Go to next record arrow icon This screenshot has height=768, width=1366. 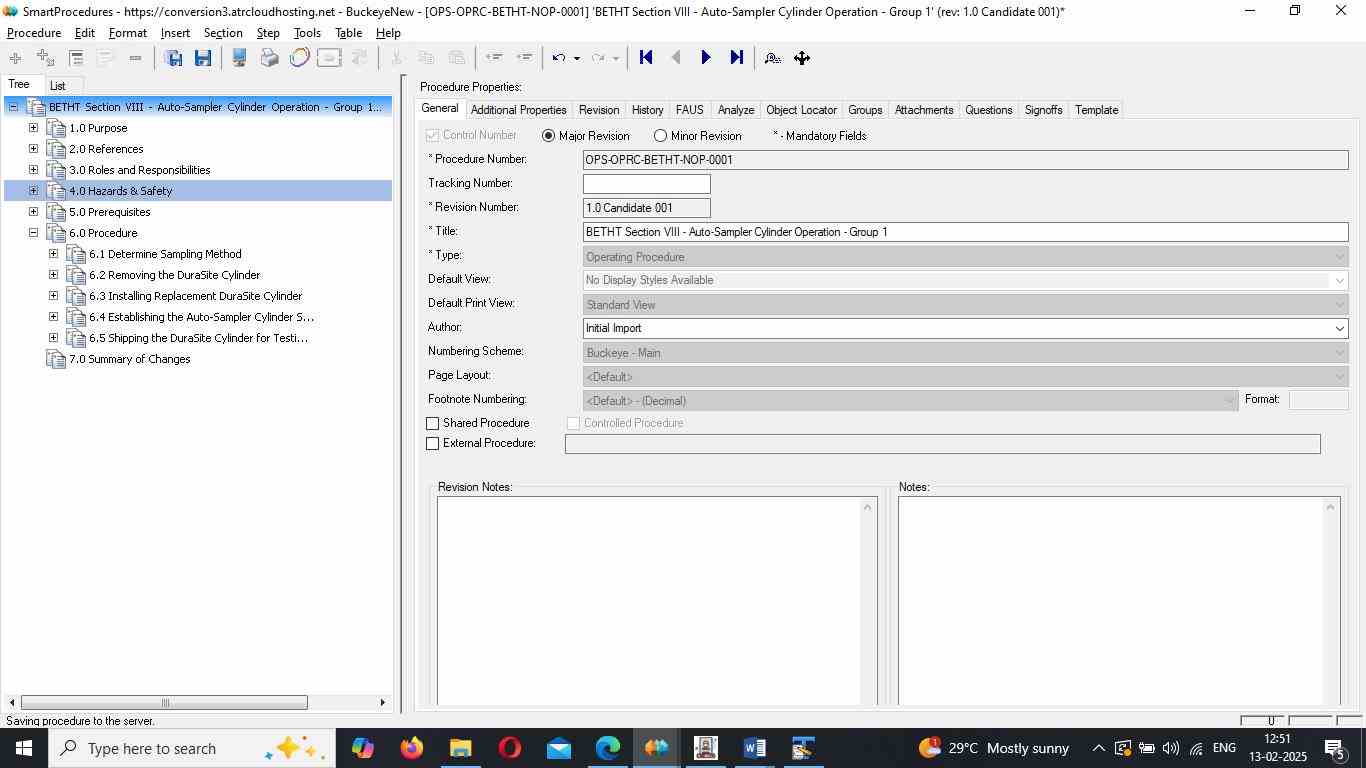click(706, 58)
